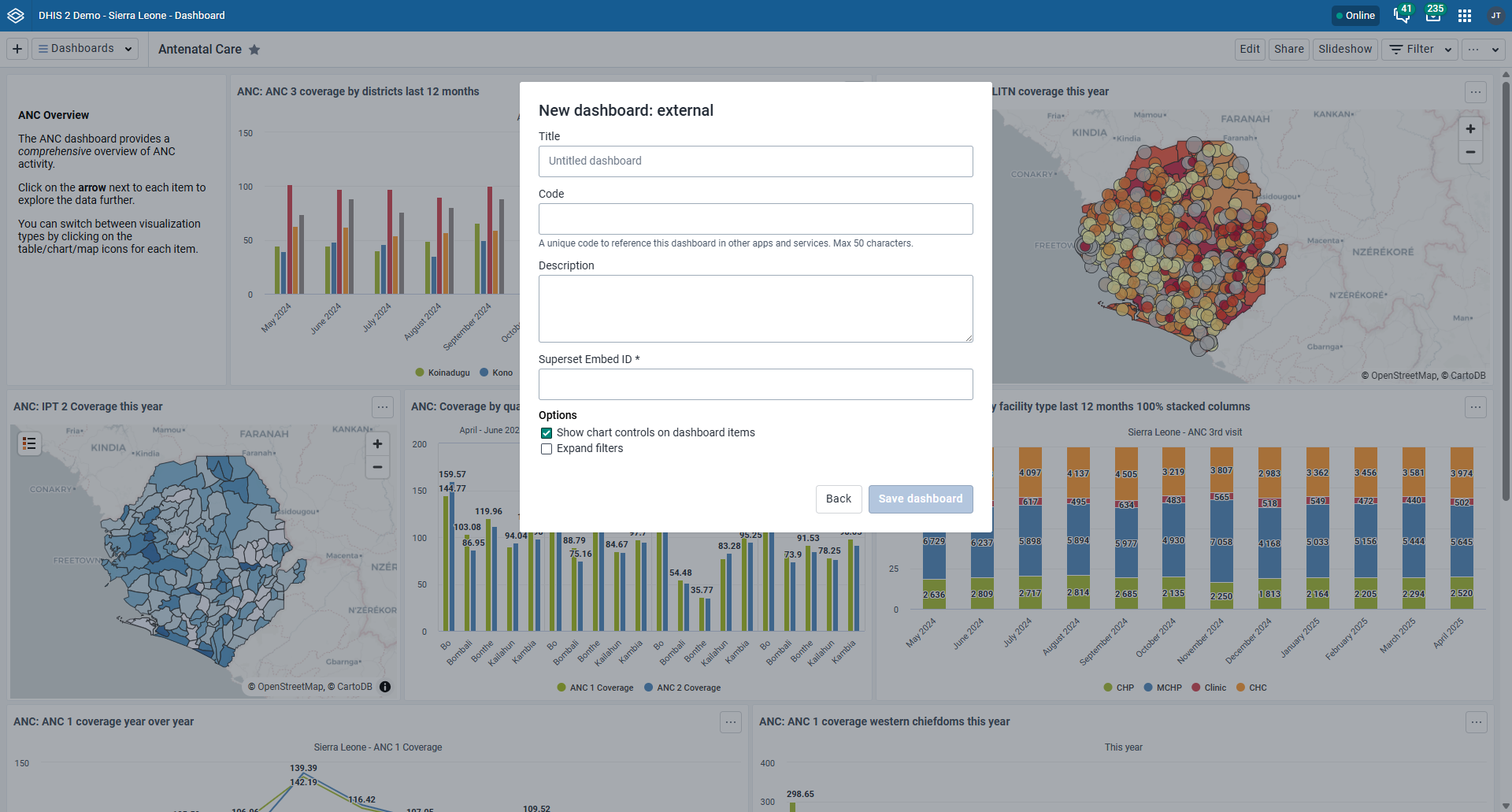Viewport: 1512px width, 812px height.
Task: Click the Edit button
Action: [x=1250, y=49]
